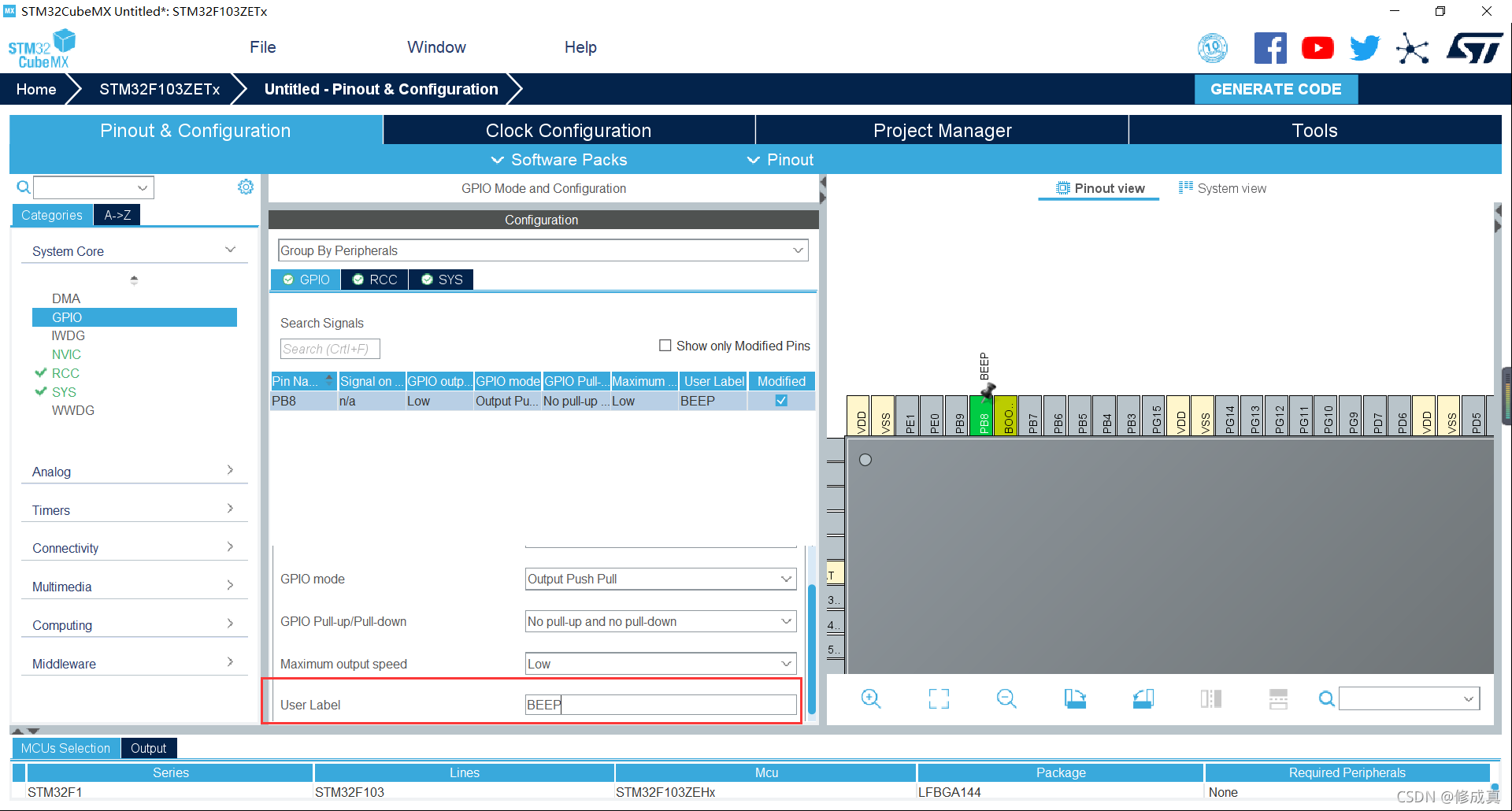Open the ST Twitter icon
1512x811 pixels.
tap(1365, 48)
